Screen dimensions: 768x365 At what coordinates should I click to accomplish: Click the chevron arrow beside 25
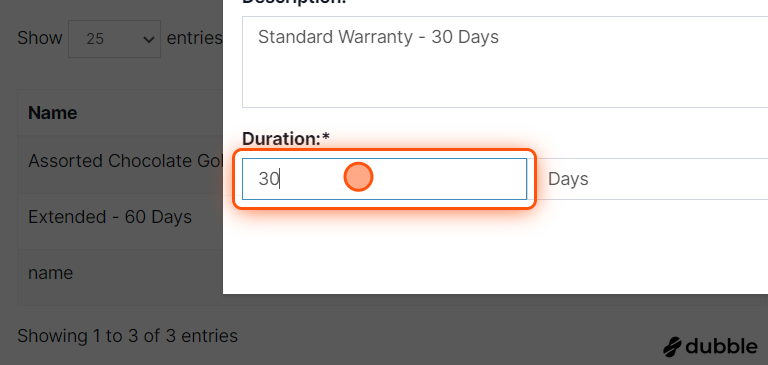pyautogui.click(x=148, y=39)
